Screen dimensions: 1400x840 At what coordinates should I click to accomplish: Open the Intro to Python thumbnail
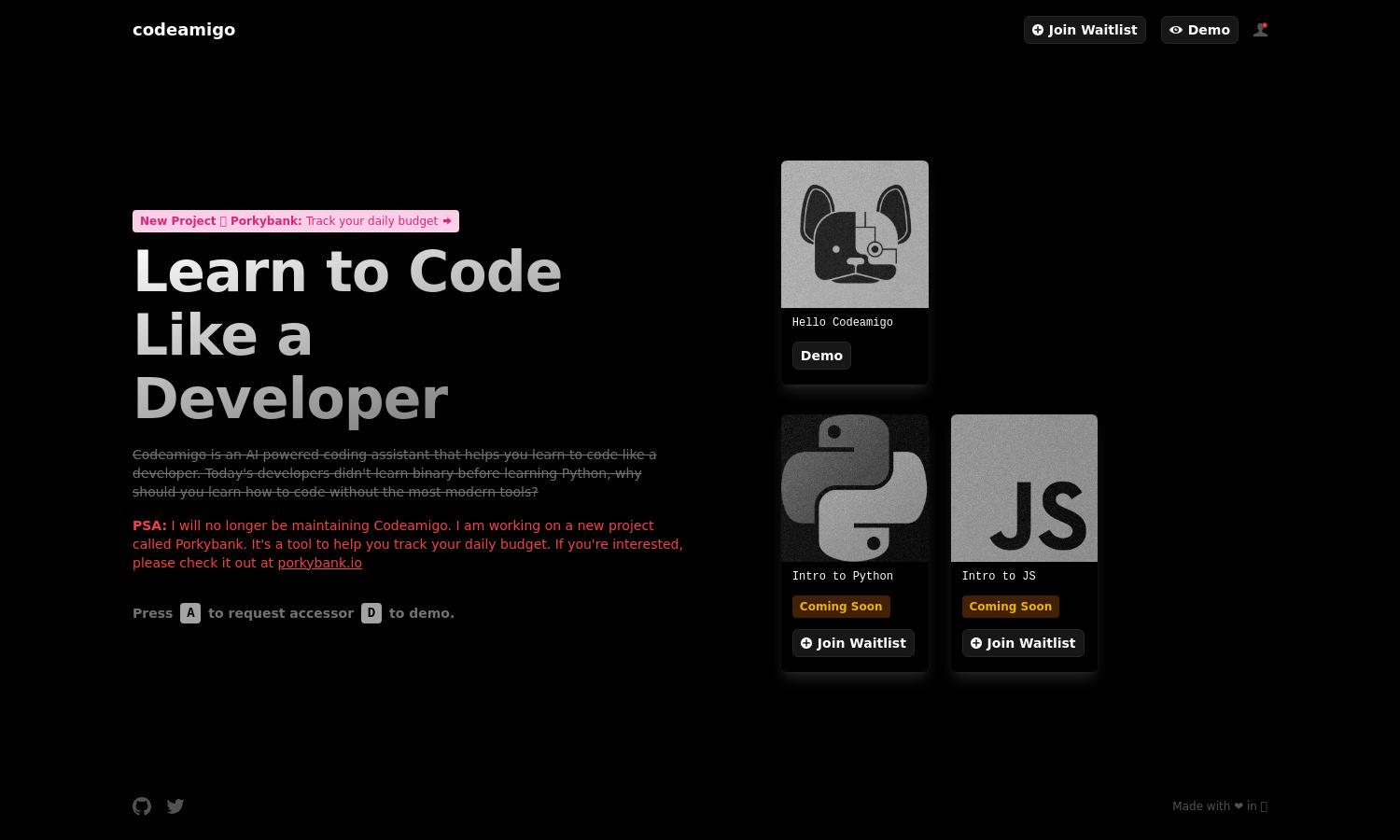pyautogui.click(x=855, y=488)
